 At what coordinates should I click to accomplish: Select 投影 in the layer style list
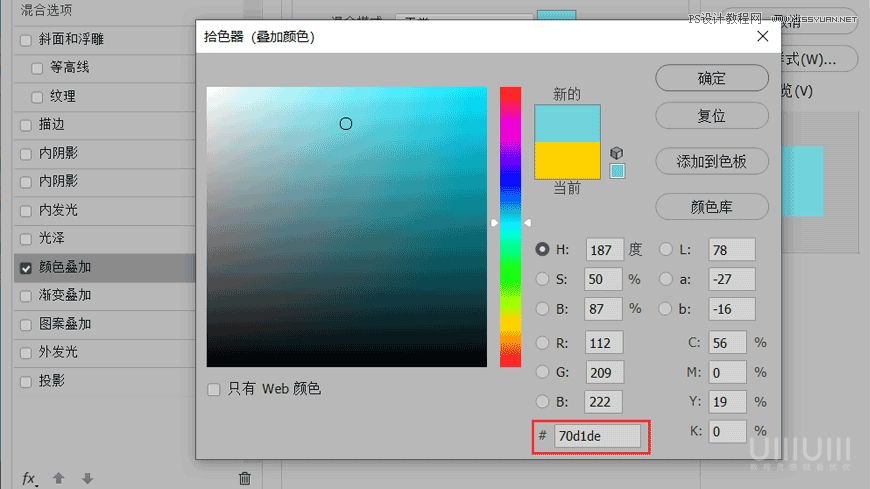coord(52,381)
